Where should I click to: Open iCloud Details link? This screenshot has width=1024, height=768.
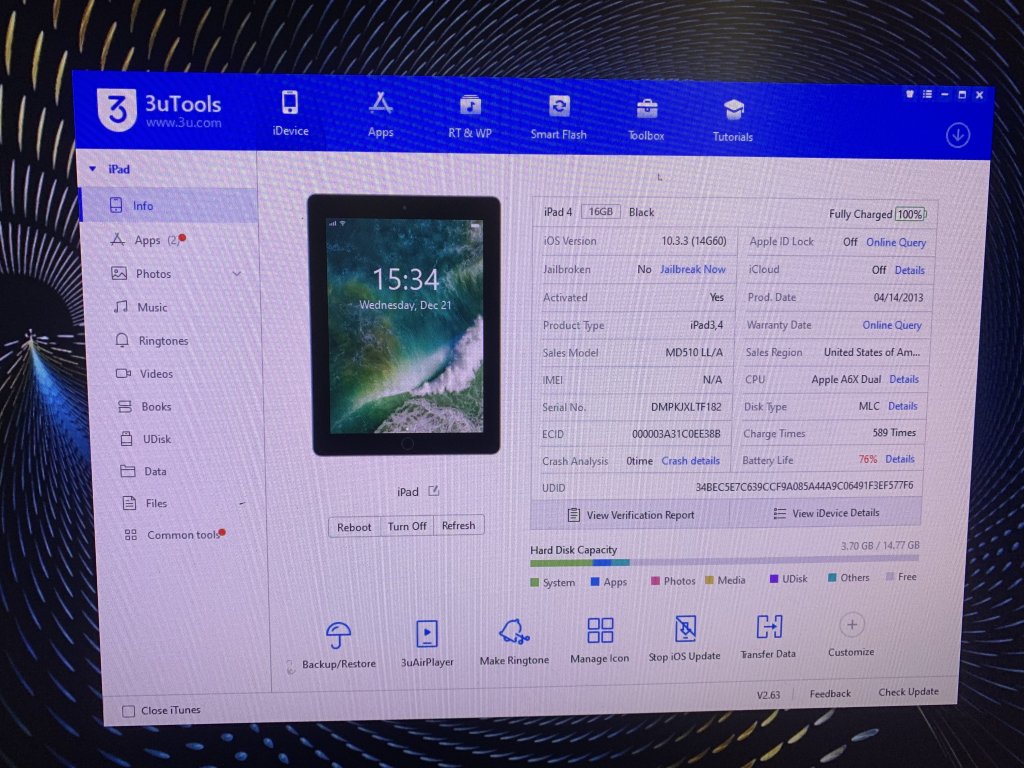point(909,270)
